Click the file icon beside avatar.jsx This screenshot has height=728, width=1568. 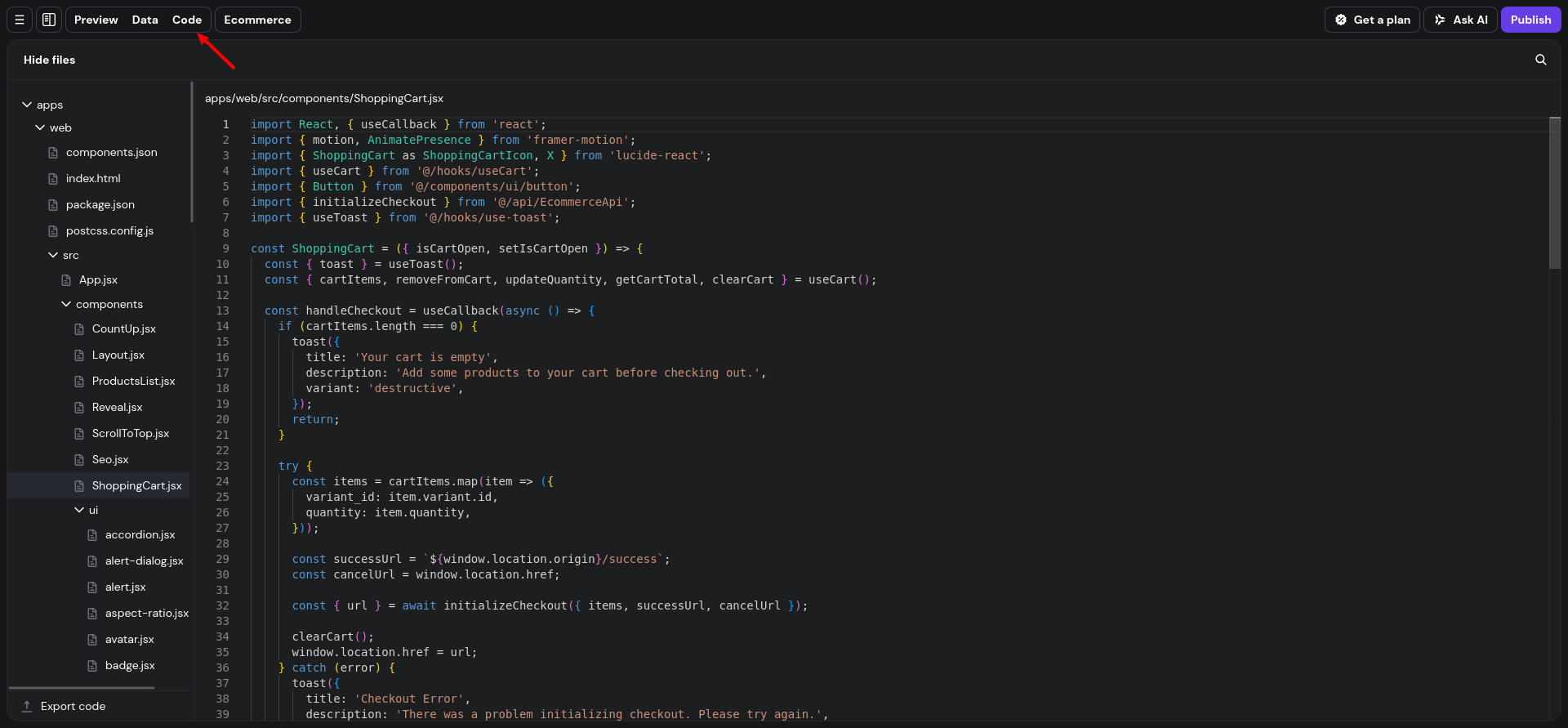pyautogui.click(x=92, y=640)
